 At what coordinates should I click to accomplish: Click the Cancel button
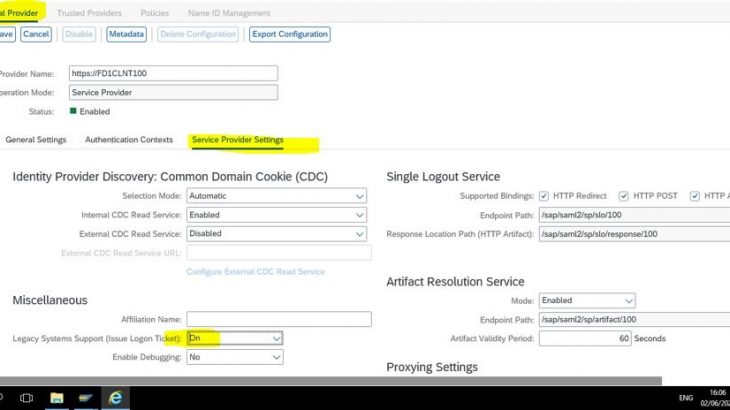pyautogui.click(x=36, y=34)
